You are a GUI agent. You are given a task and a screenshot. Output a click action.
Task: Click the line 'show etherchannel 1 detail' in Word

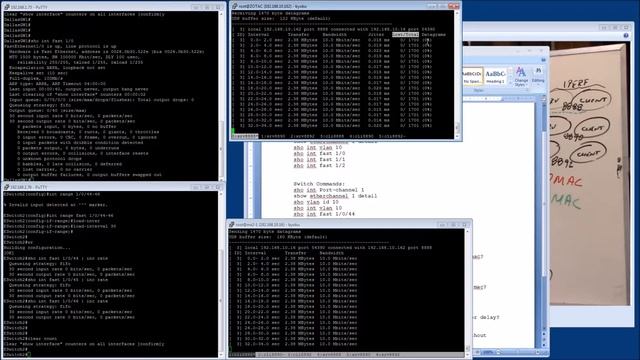[x=335, y=196]
